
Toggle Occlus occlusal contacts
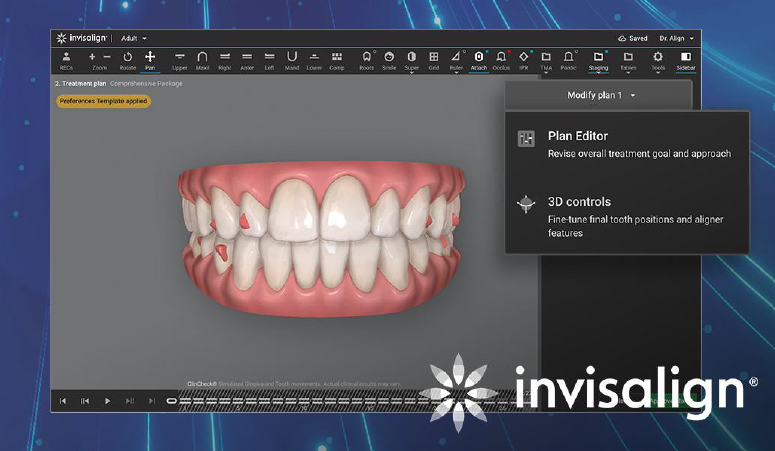501,61
